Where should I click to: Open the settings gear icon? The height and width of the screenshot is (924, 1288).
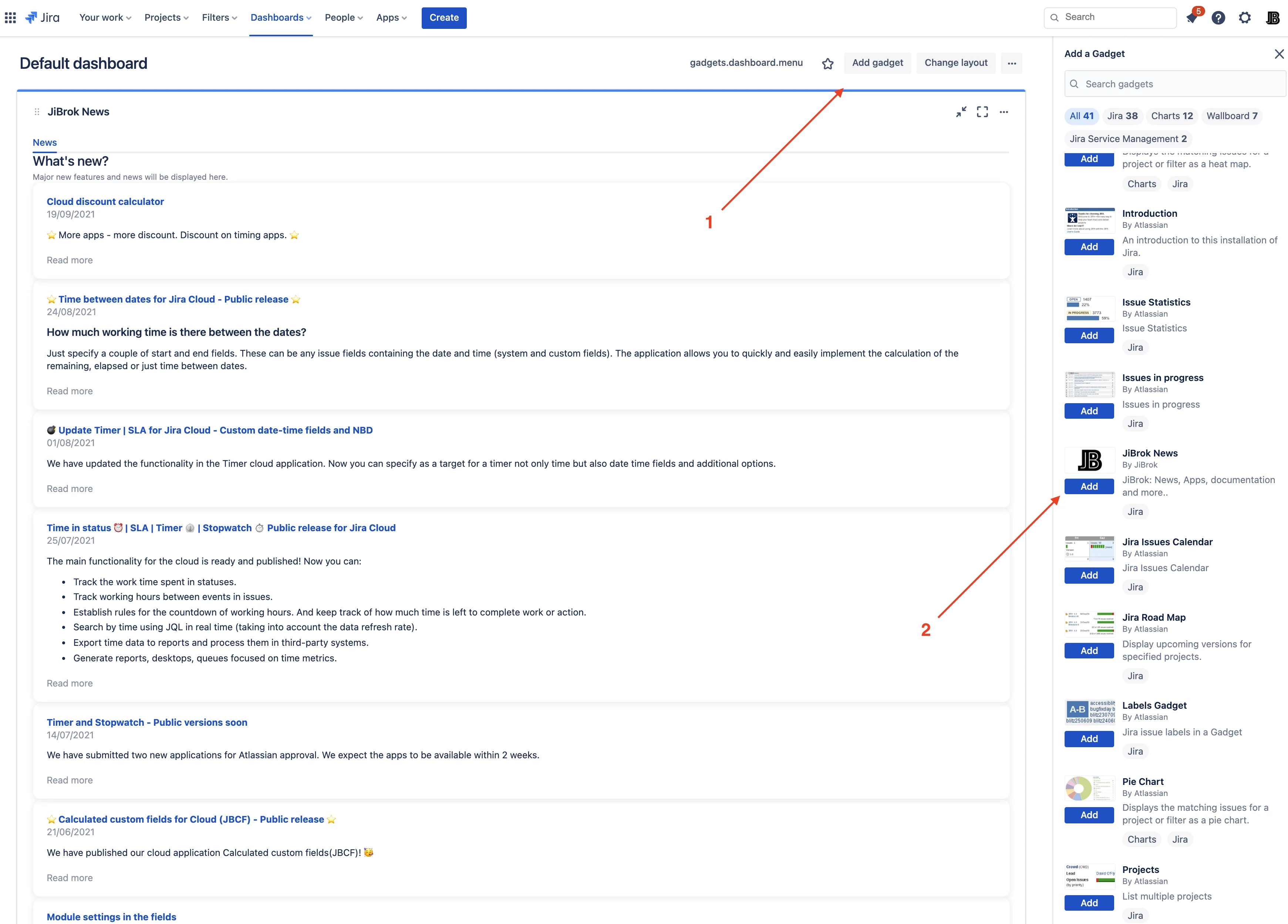1245,18
